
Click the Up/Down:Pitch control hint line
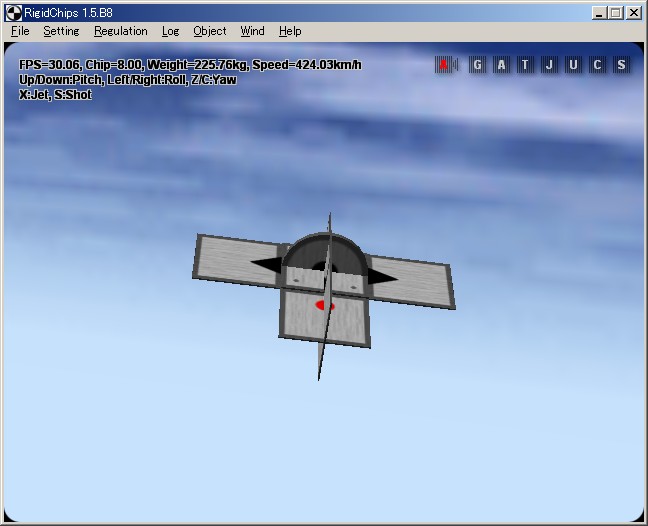click(x=128, y=80)
